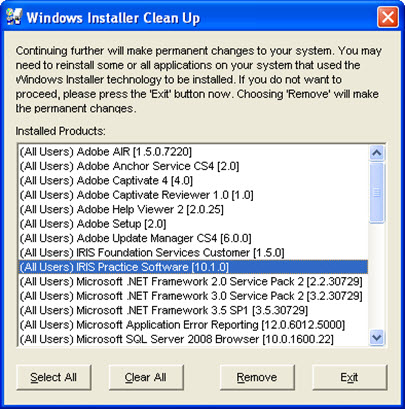Click the list scroll down arrow
This screenshot has width=405, height=409.
point(377,337)
